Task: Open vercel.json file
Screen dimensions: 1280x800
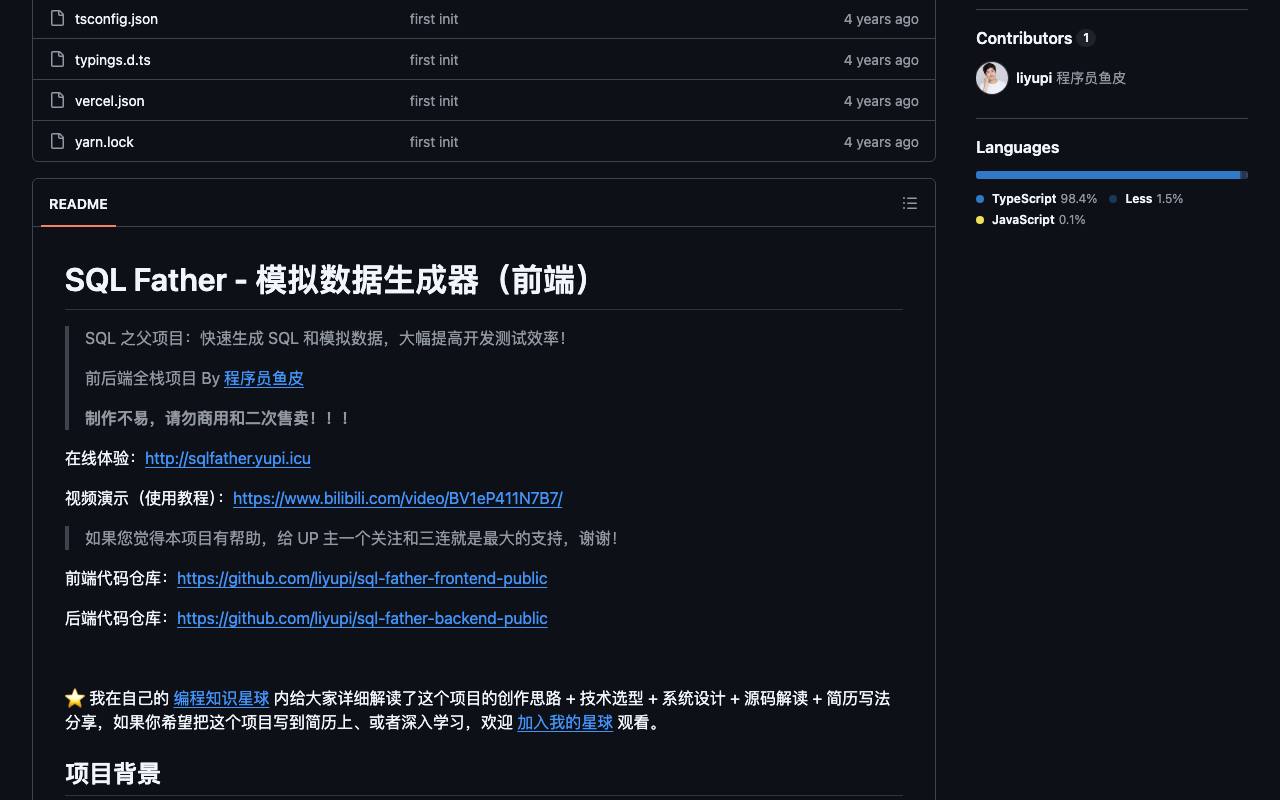Action: point(110,101)
